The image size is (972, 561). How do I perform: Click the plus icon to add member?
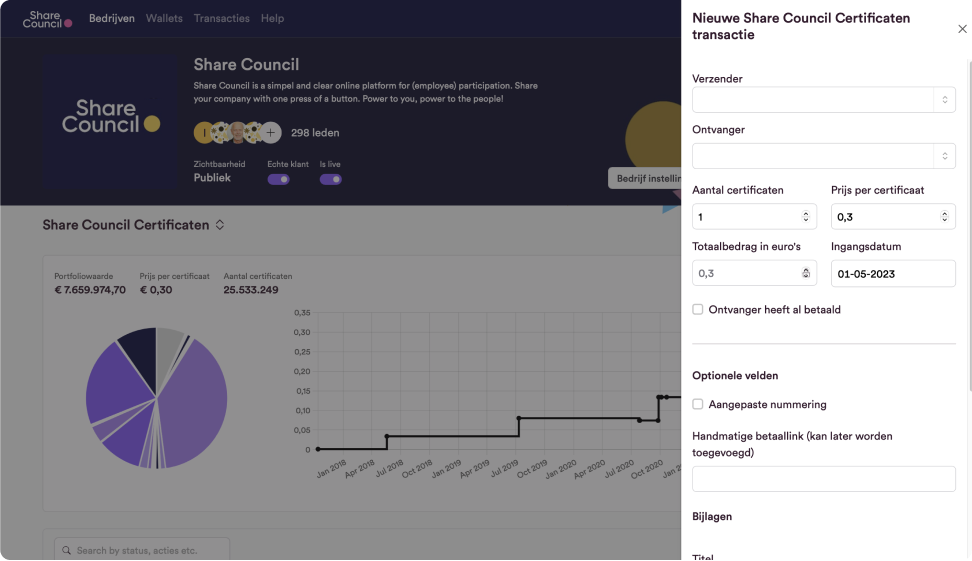(270, 133)
